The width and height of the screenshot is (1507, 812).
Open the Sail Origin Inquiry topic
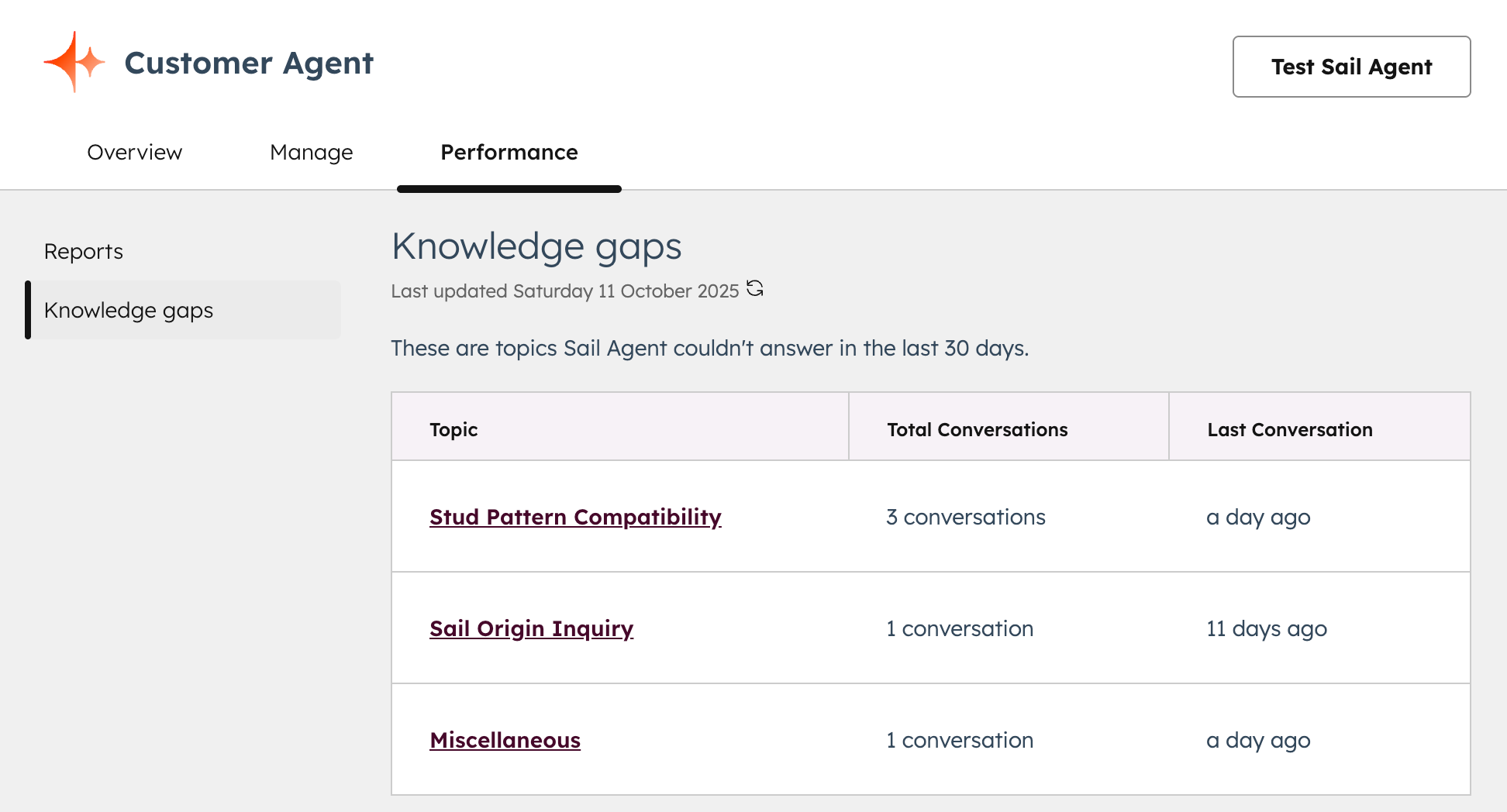coord(531,628)
